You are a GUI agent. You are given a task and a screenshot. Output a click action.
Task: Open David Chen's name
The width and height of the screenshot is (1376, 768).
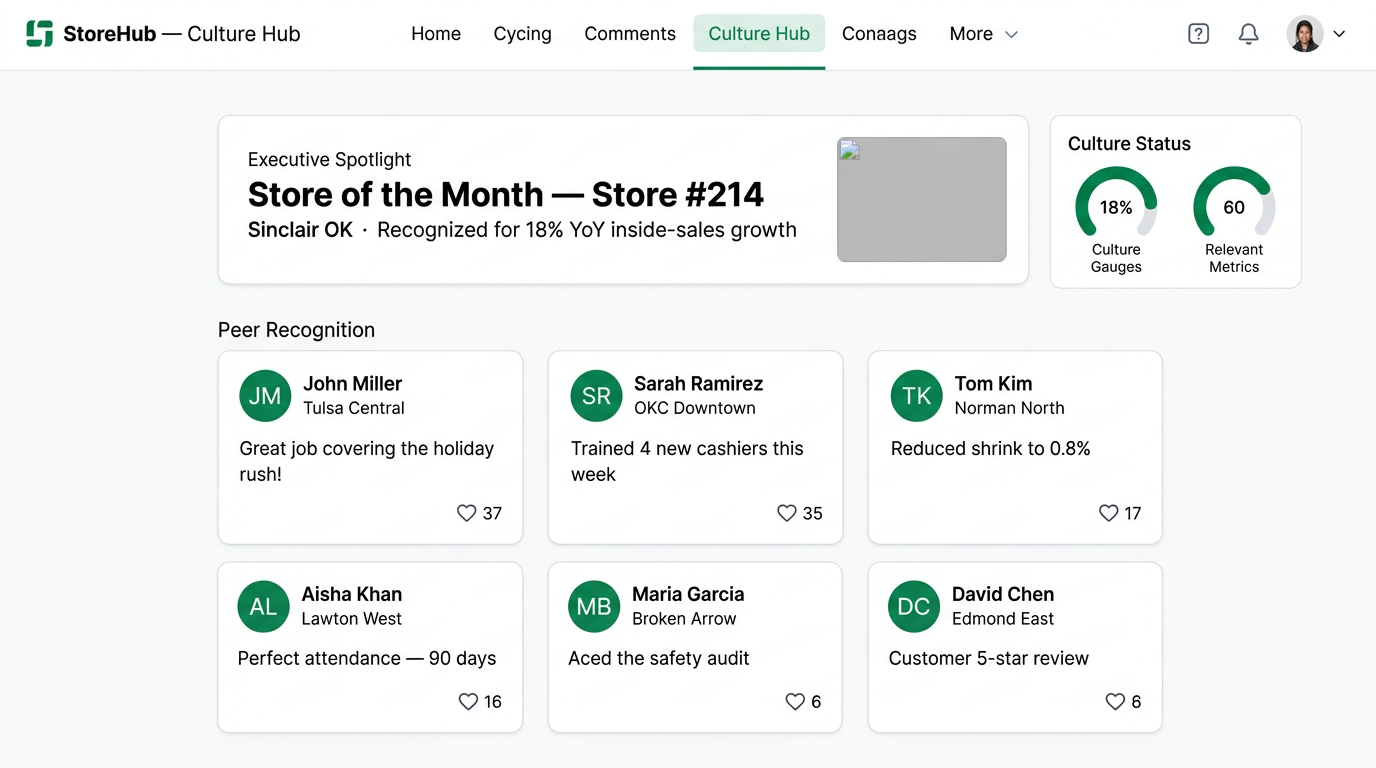(x=1003, y=594)
